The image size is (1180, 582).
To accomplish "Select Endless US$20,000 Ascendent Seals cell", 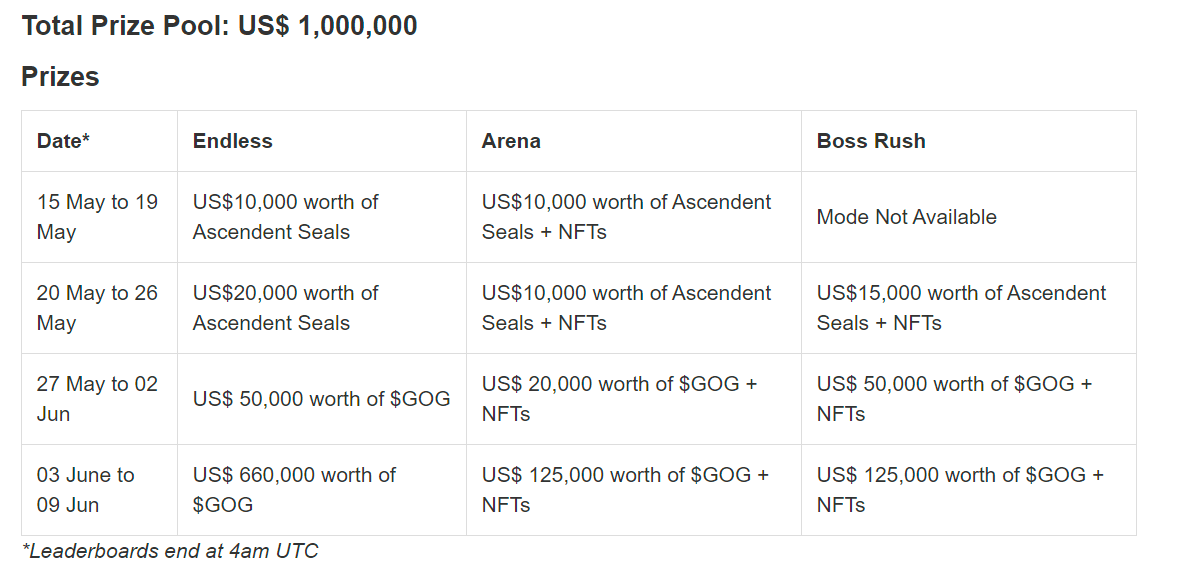I will (x=285, y=308).
